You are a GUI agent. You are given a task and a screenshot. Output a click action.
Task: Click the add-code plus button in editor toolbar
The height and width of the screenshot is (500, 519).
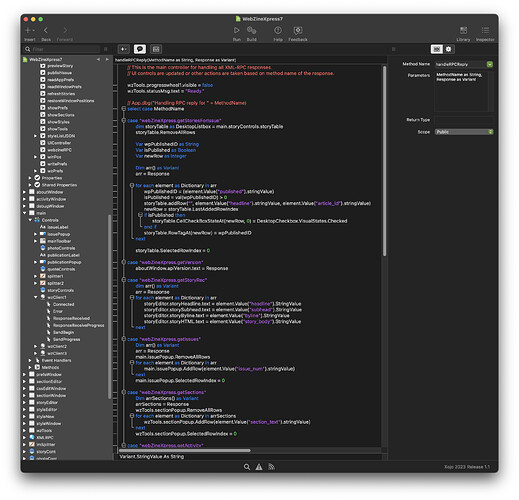pos(124,49)
